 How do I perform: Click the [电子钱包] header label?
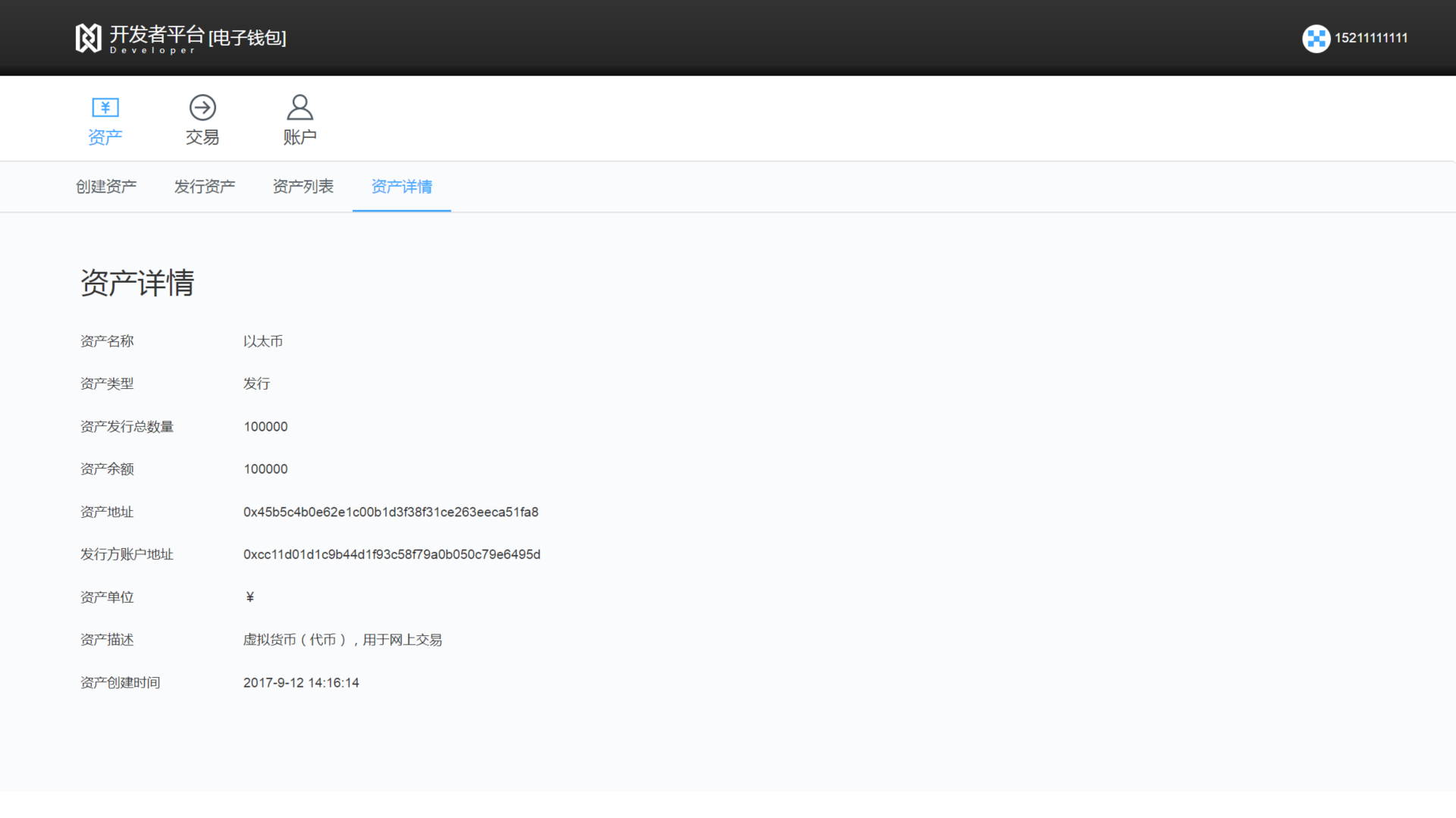coord(247,38)
